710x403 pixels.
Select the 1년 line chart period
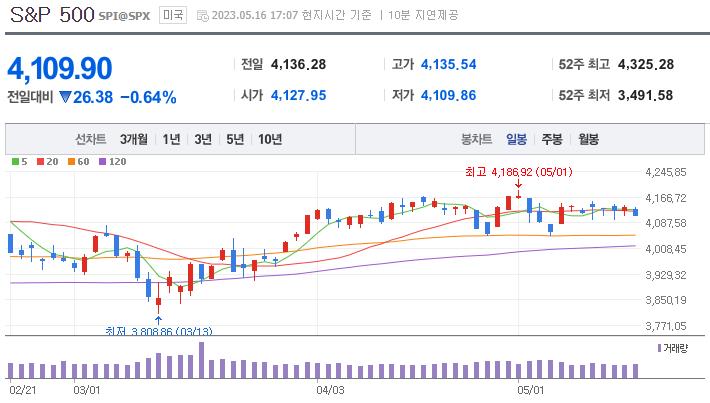[172, 139]
